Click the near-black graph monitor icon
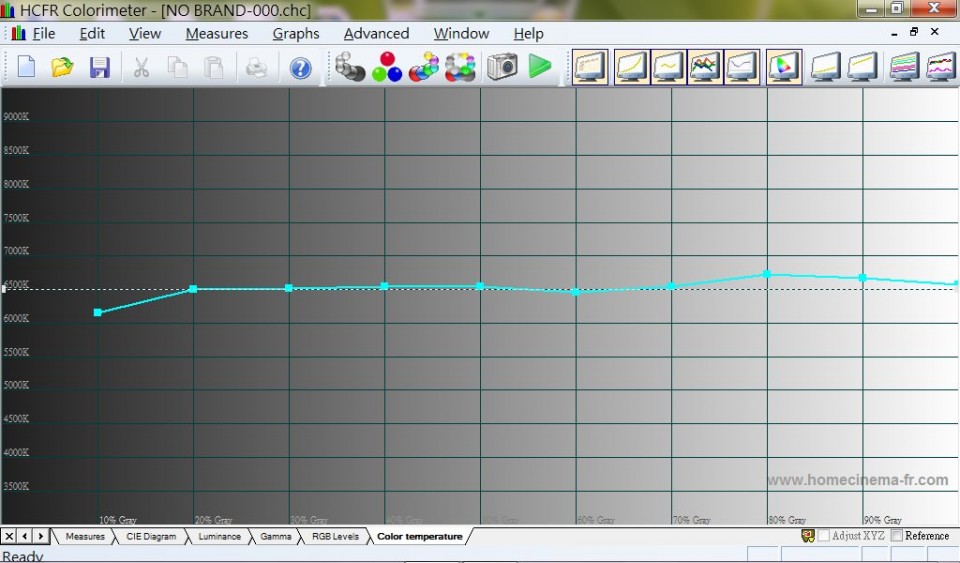The height and width of the screenshot is (563, 960). click(825, 67)
